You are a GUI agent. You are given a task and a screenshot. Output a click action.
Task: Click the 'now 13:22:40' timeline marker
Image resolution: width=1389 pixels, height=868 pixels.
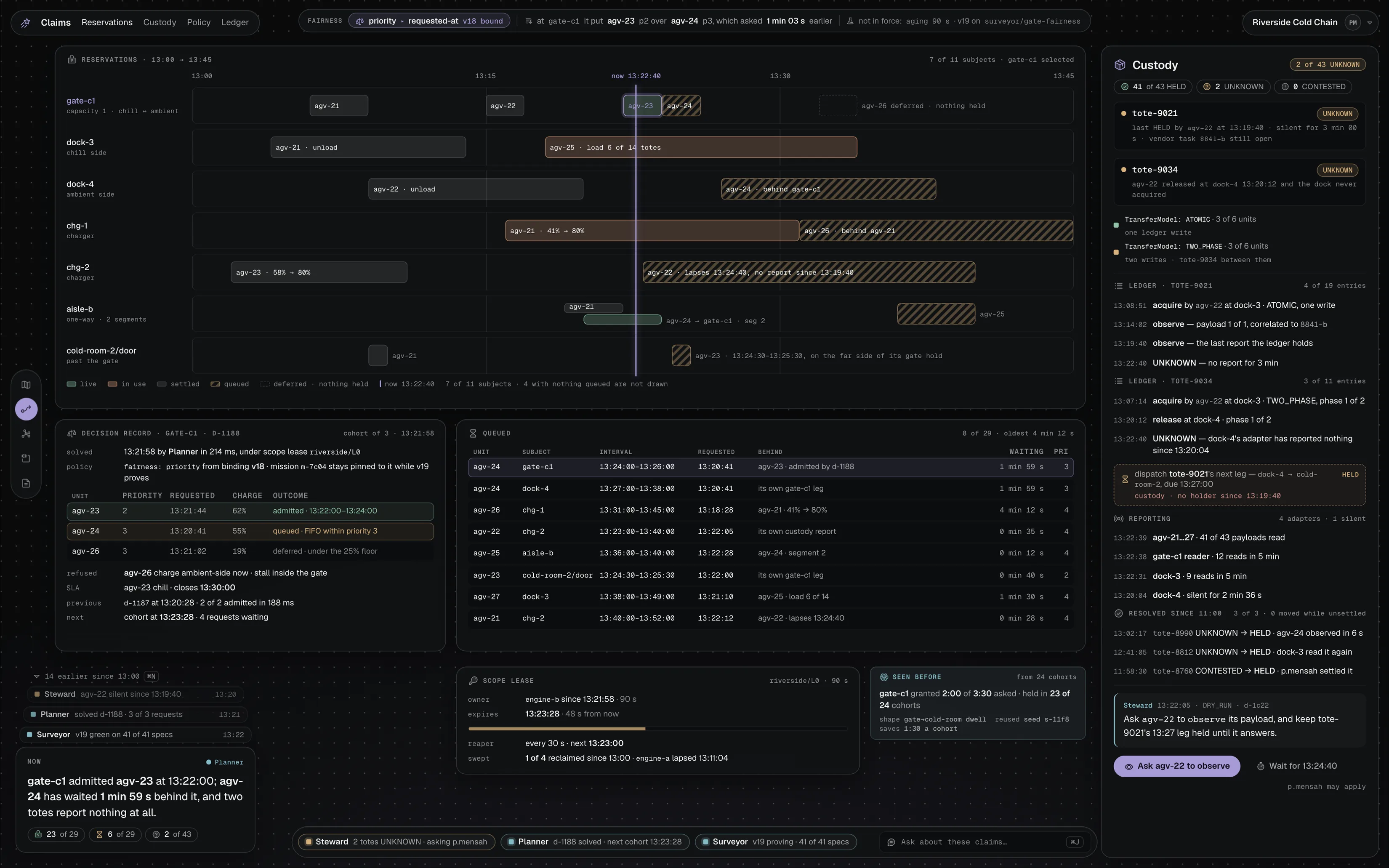point(636,76)
